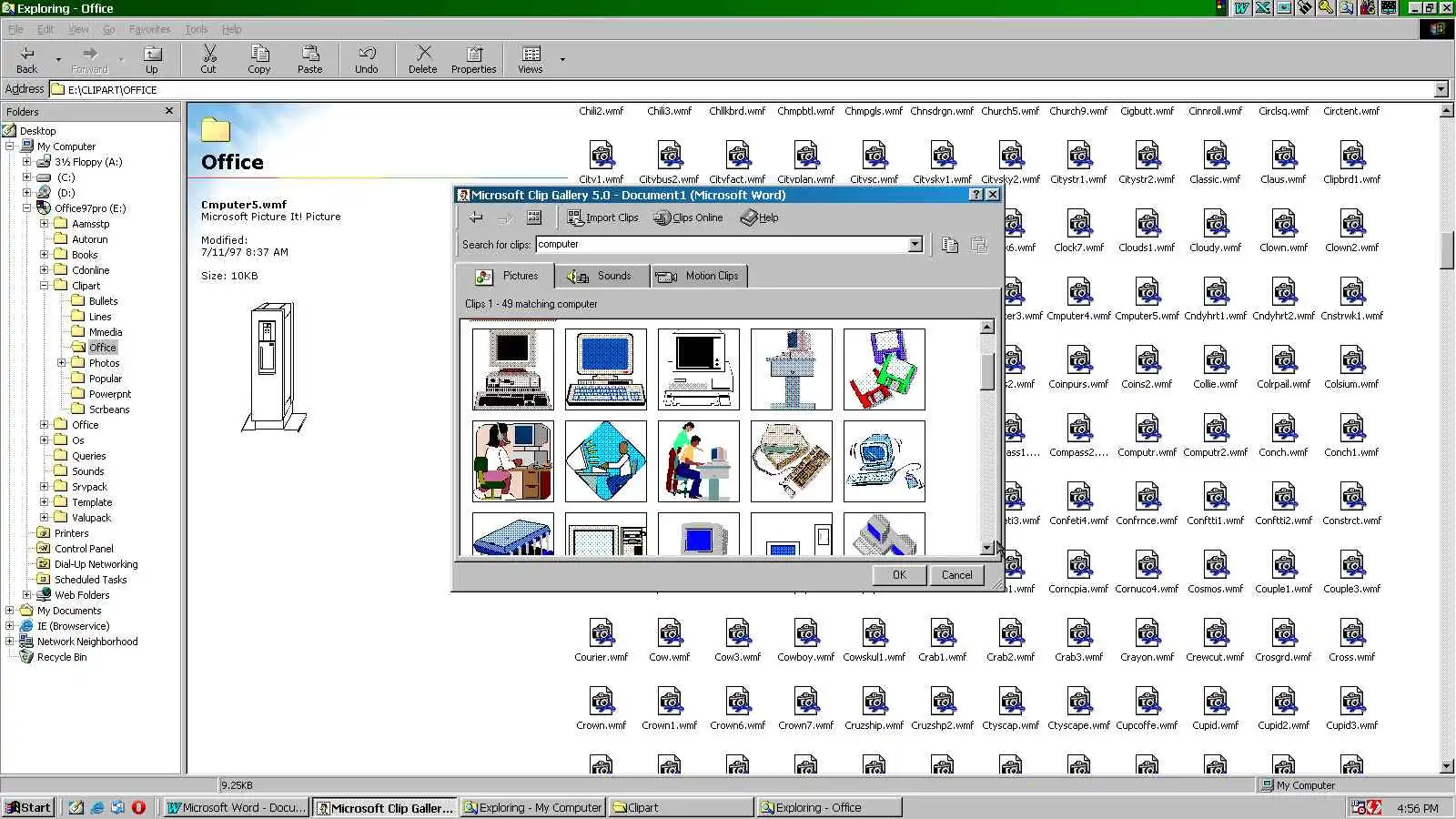Select the Clown.wmf file icon
The image size is (1456, 819).
click(x=1284, y=224)
